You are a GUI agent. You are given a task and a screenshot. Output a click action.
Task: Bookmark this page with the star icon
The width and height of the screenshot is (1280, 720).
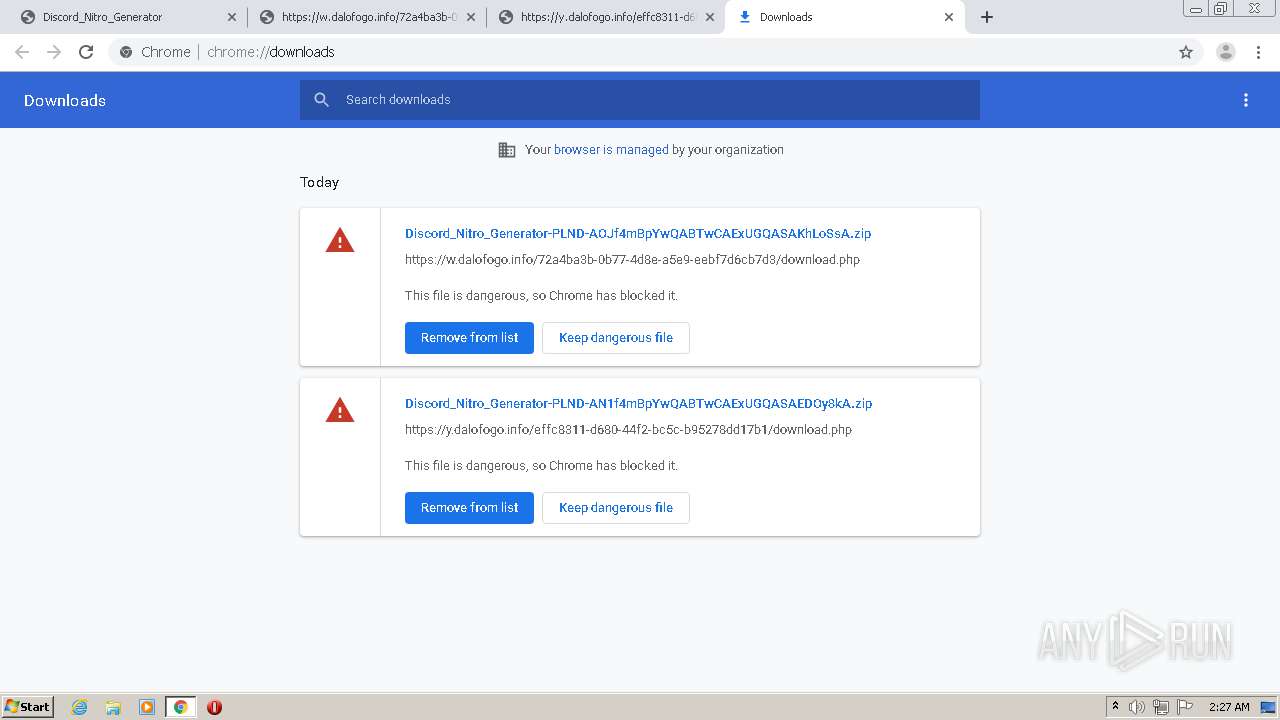tap(1186, 52)
